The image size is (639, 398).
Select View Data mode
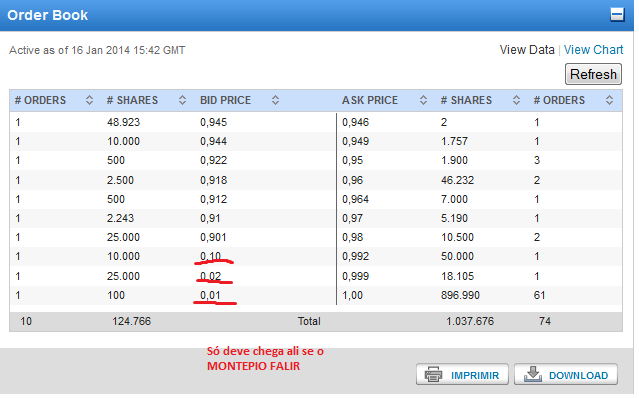(x=527, y=50)
